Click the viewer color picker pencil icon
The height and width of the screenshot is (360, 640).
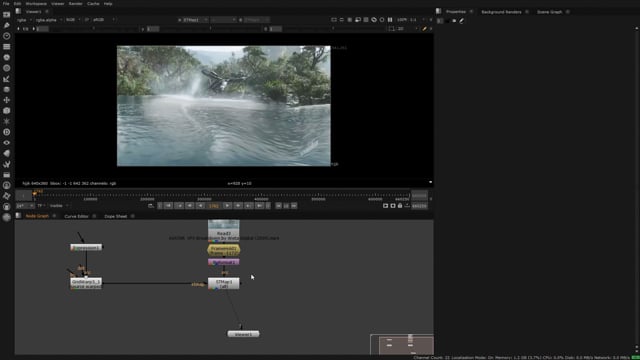click(x=424, y=29)
